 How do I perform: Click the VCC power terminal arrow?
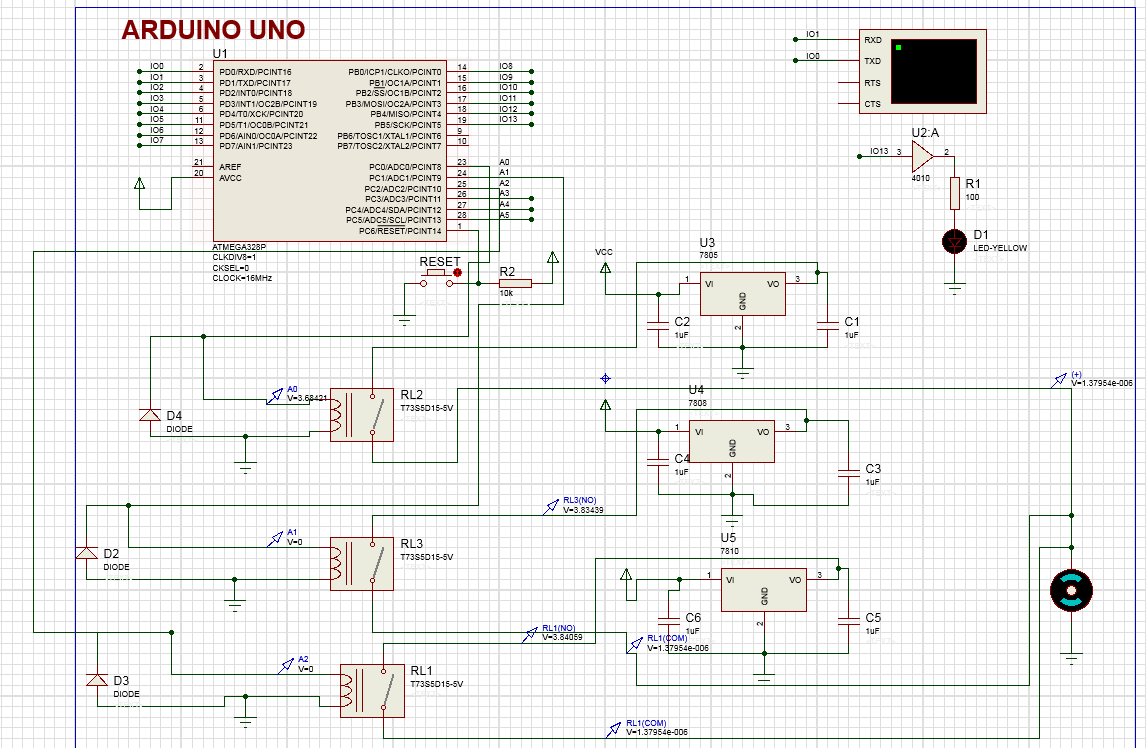[605, 268]
